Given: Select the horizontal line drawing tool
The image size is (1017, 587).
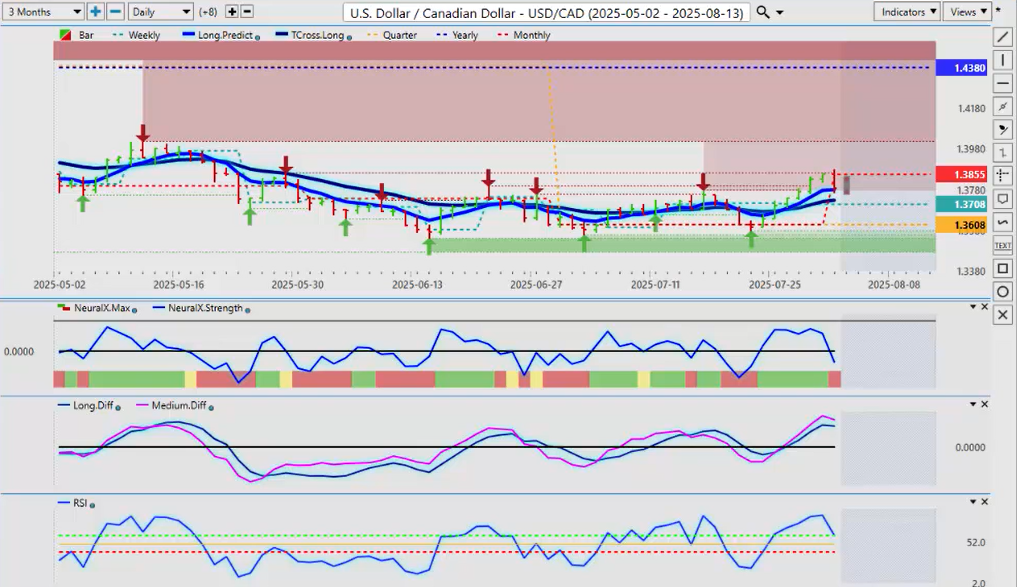Looking at the screenshot, I should [x=1004, y=83].
